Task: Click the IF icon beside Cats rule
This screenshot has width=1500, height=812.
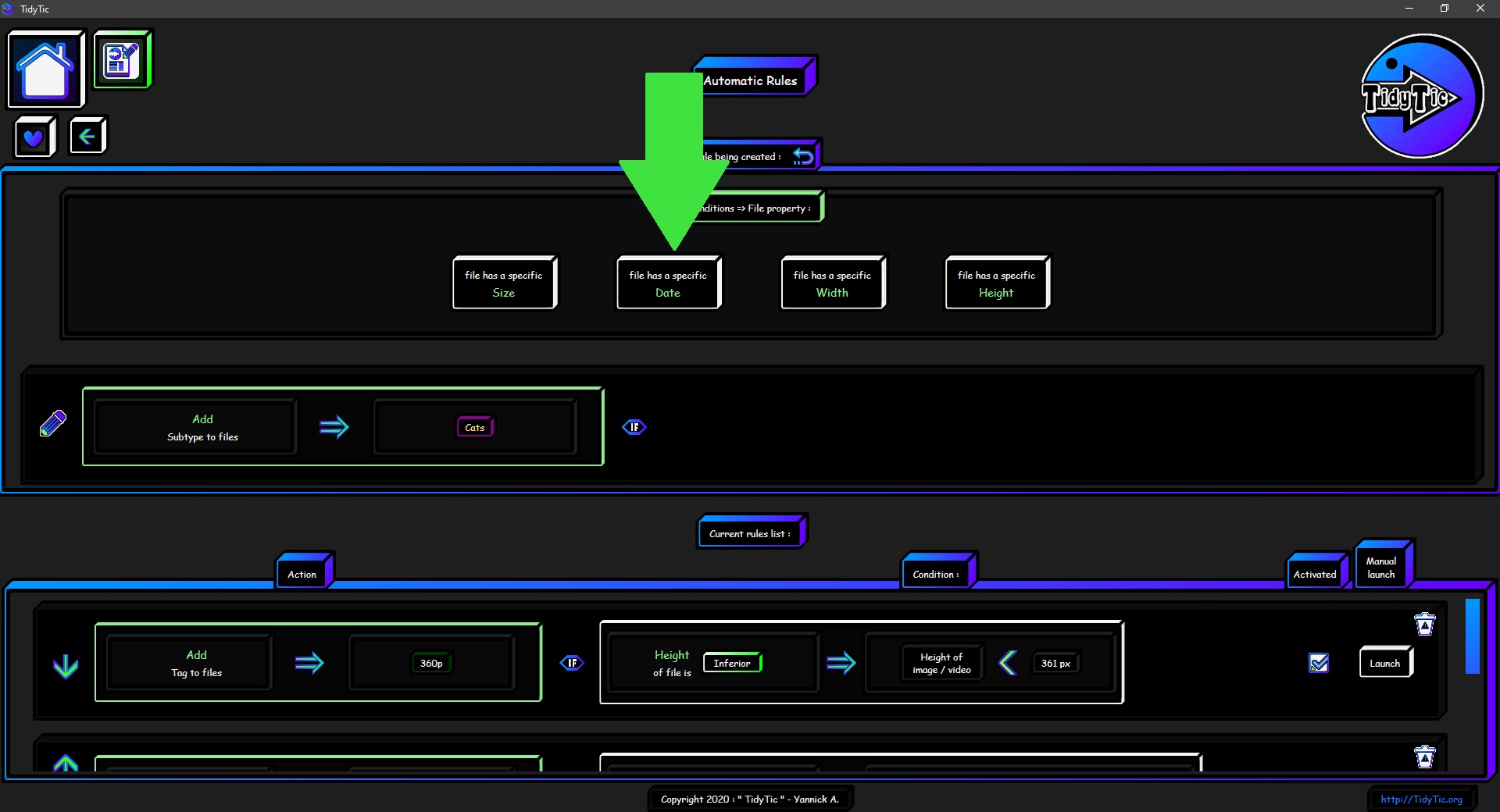Action: point(634,427)
